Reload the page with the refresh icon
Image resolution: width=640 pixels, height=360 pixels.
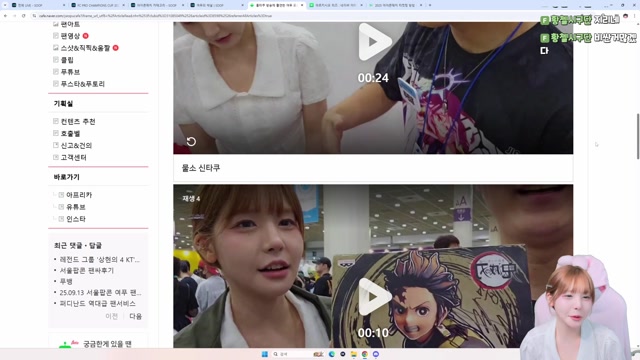[23, 16]
